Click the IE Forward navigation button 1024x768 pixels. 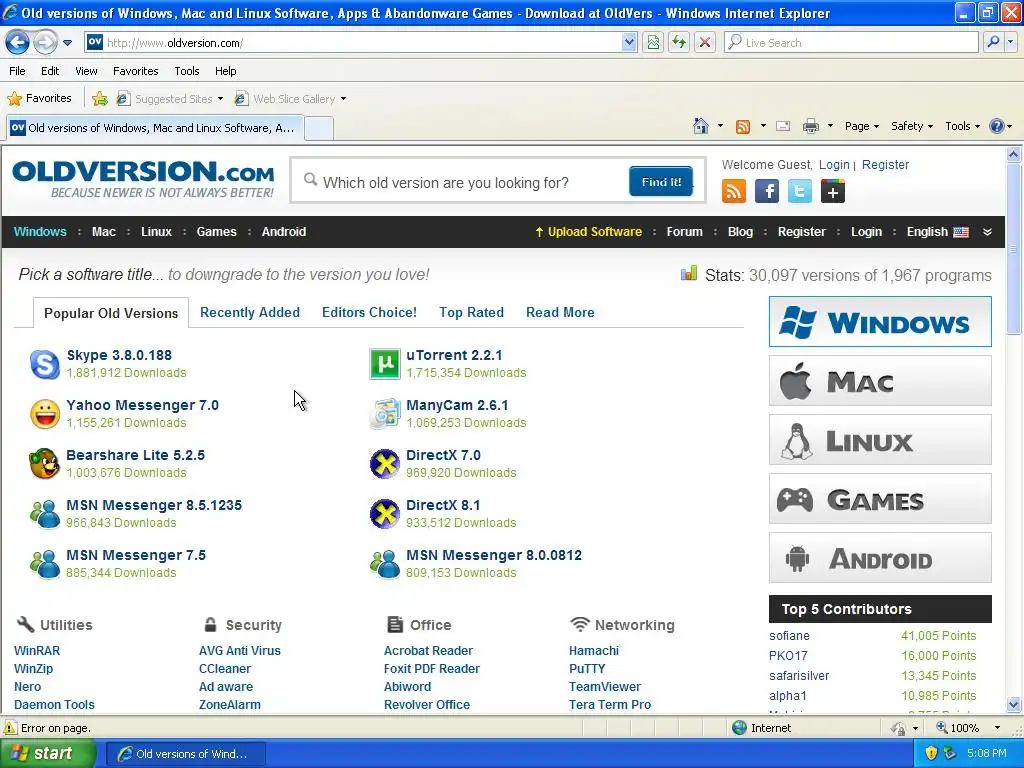(45, 43)
